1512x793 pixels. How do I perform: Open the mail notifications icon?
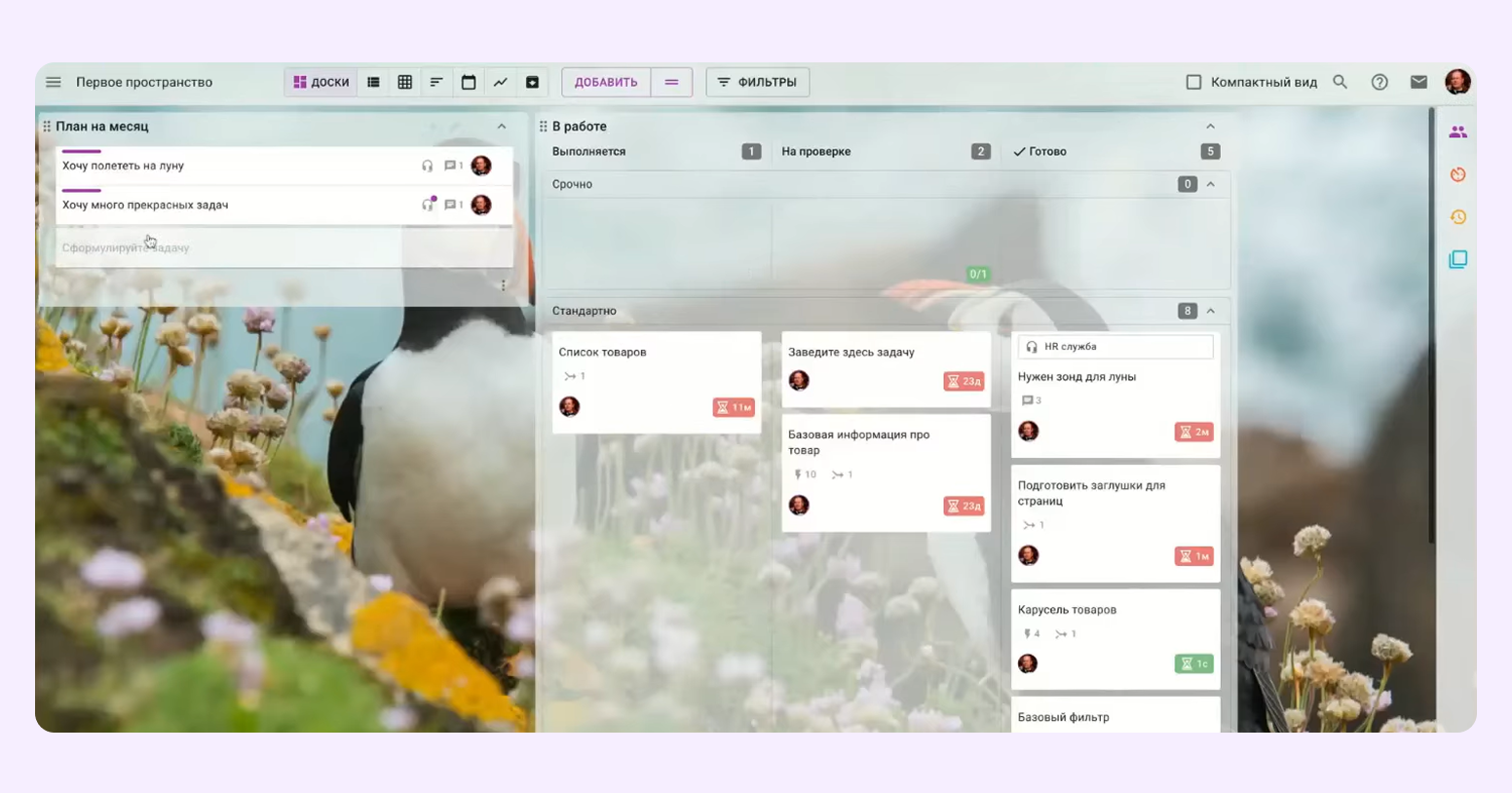tap(1418, 82)
